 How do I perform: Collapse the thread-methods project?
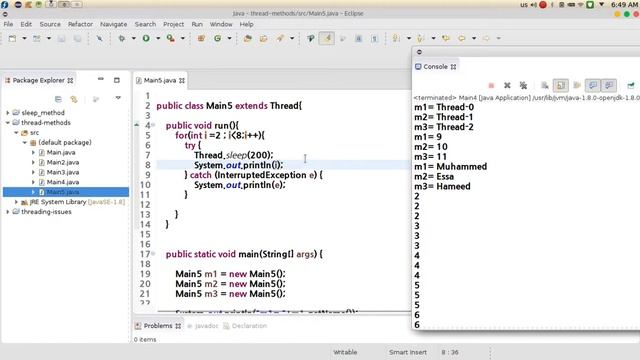(8, 122)
